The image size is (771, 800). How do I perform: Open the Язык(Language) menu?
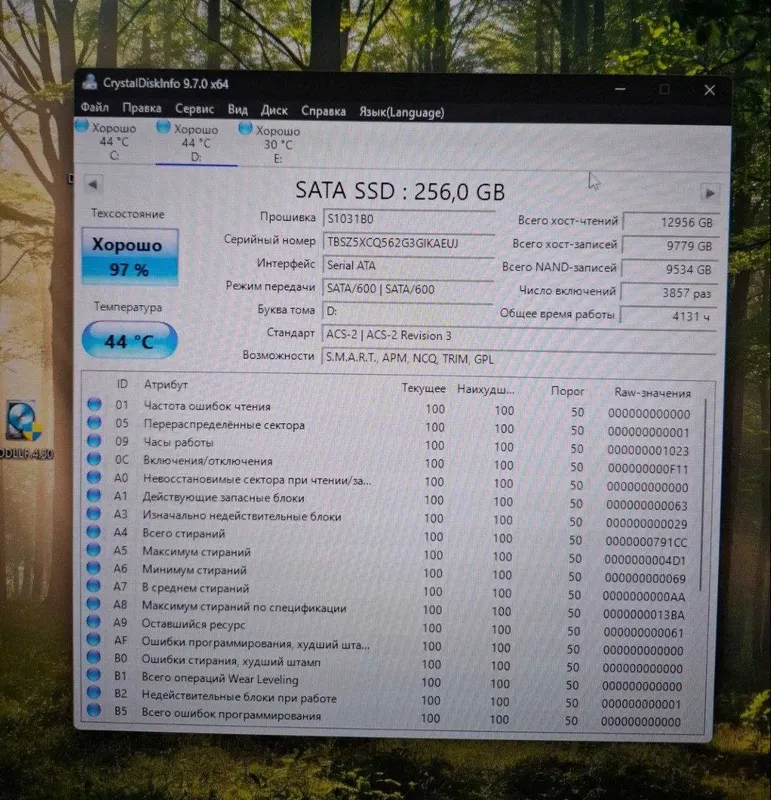[402, 112]
